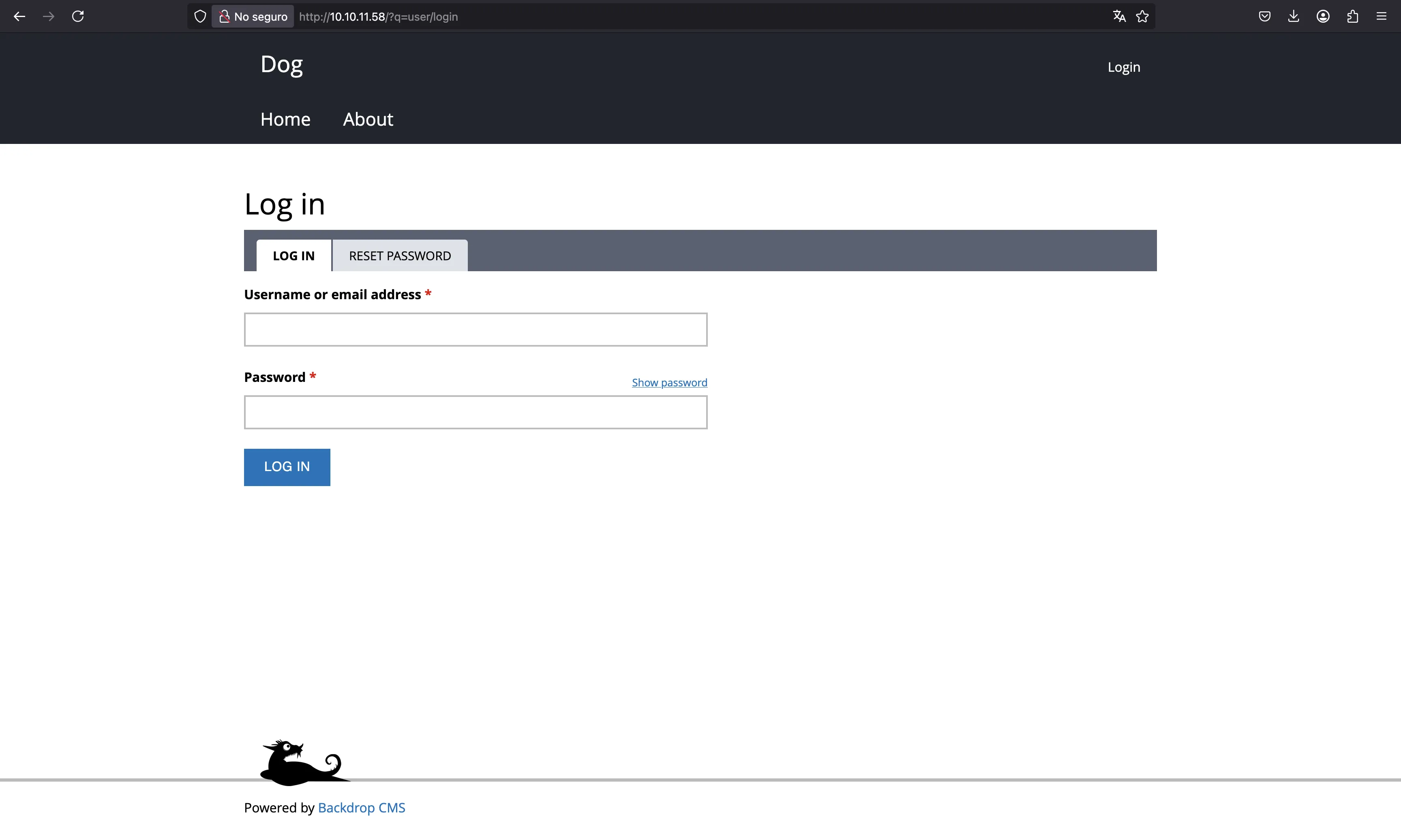Open the extensions puzzle icon

click(1352, 16)
